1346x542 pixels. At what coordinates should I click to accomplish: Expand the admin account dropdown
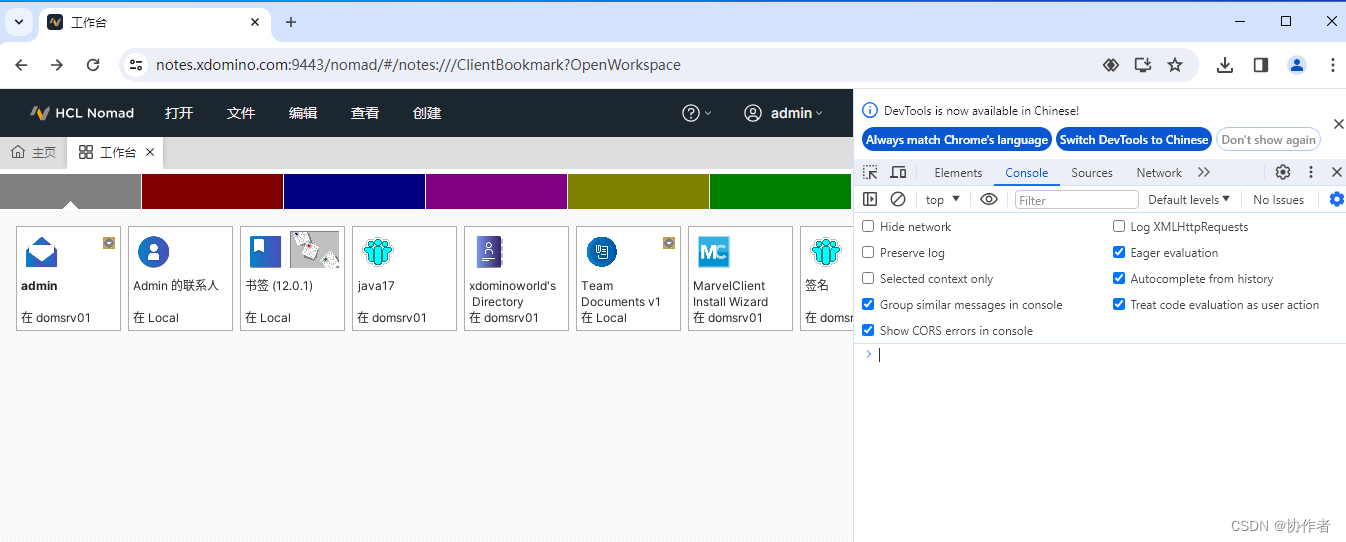pyautogui.click(x=820, y=113)
